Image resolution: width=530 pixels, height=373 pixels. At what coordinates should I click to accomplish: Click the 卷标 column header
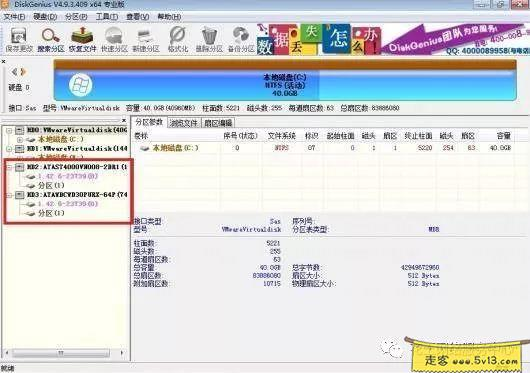141,136
